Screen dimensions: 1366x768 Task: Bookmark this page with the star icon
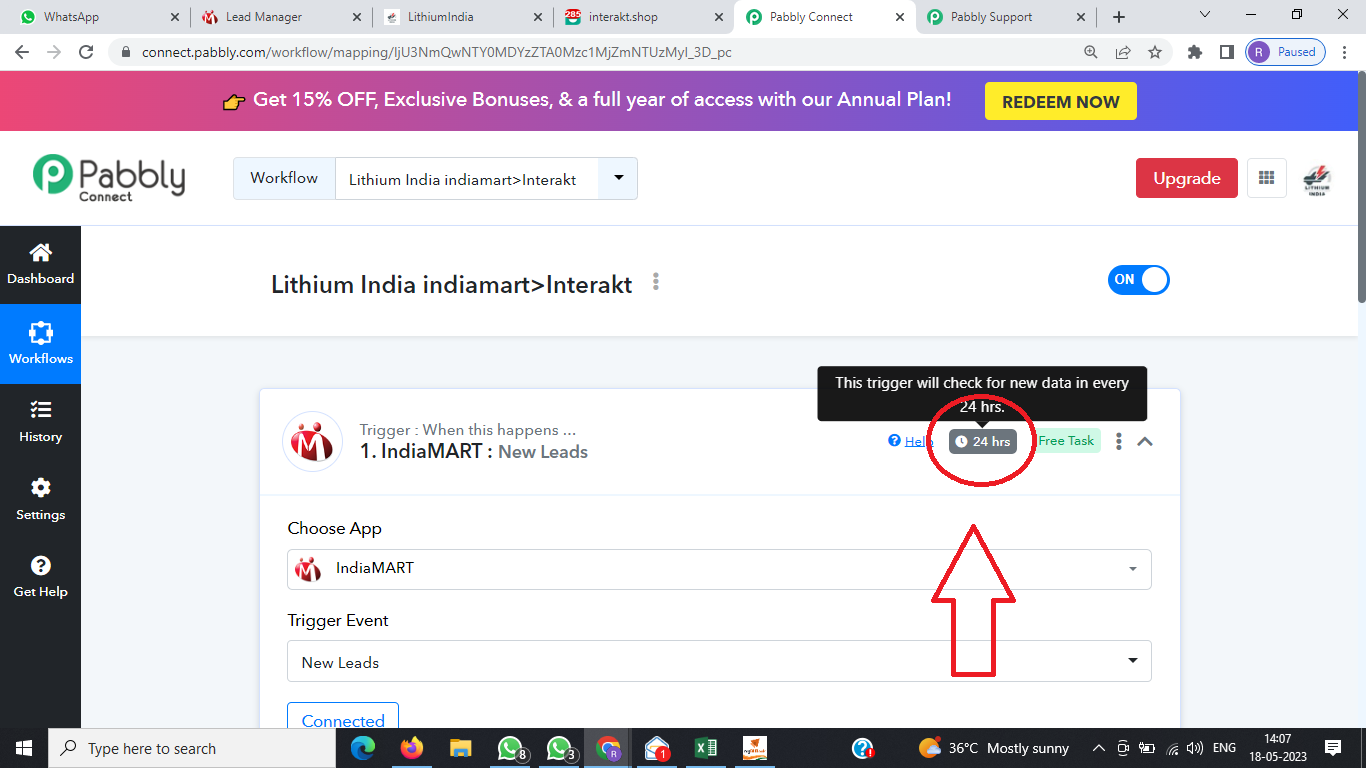point(1155,52)
